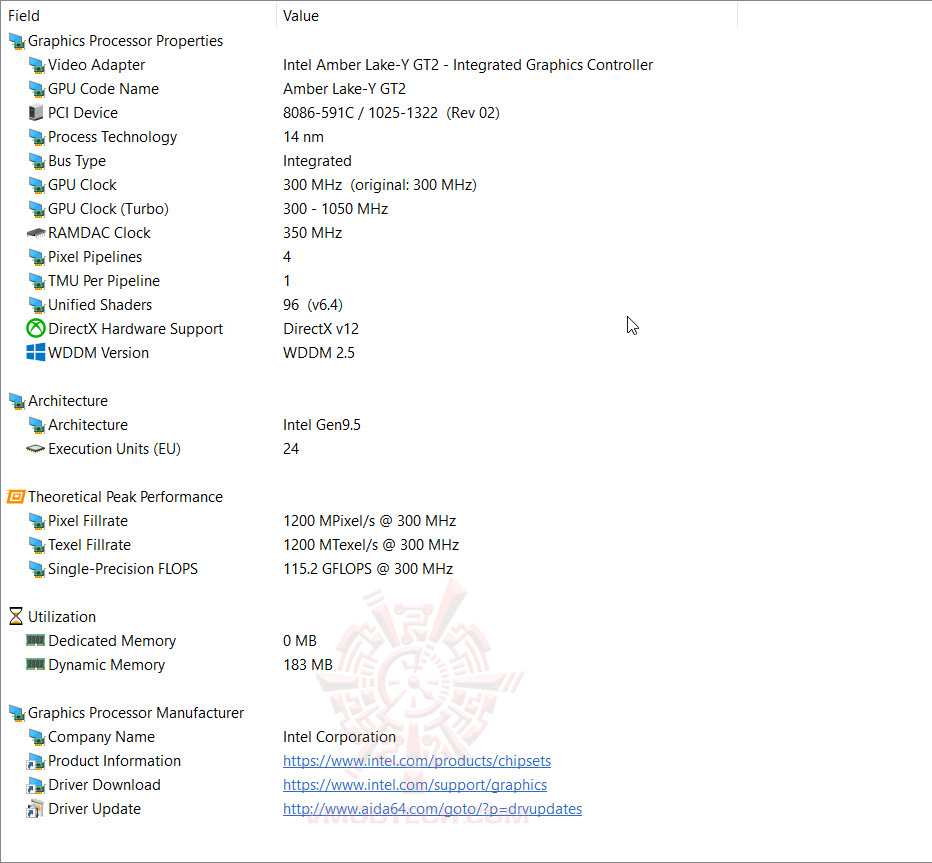
Task: Select the '96 (v6.4)' shaders value
Action: tap(313, 305)
